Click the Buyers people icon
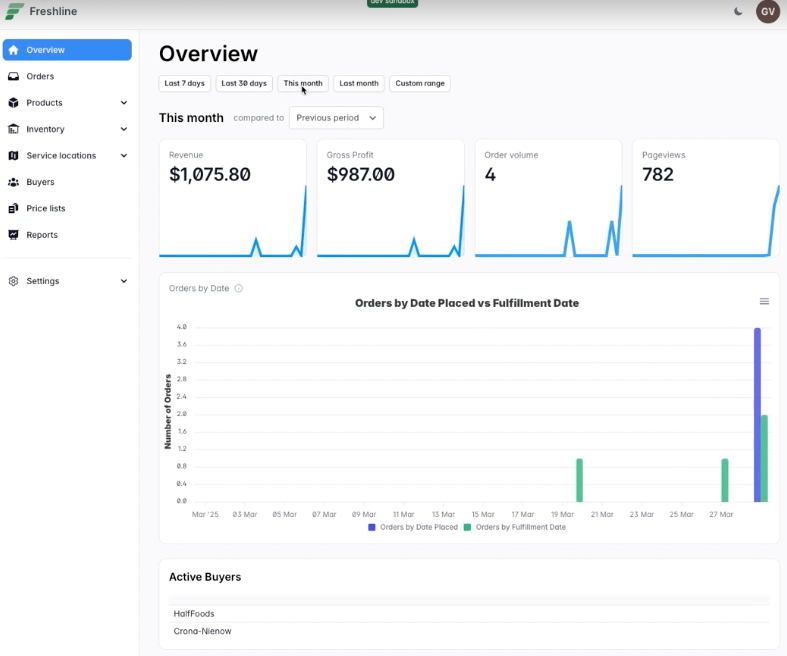 pyautogui.click(x=13, y=182)
